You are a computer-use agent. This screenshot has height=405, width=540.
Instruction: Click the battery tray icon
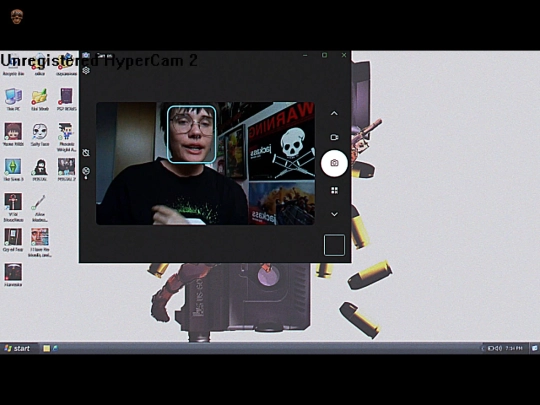491,349
